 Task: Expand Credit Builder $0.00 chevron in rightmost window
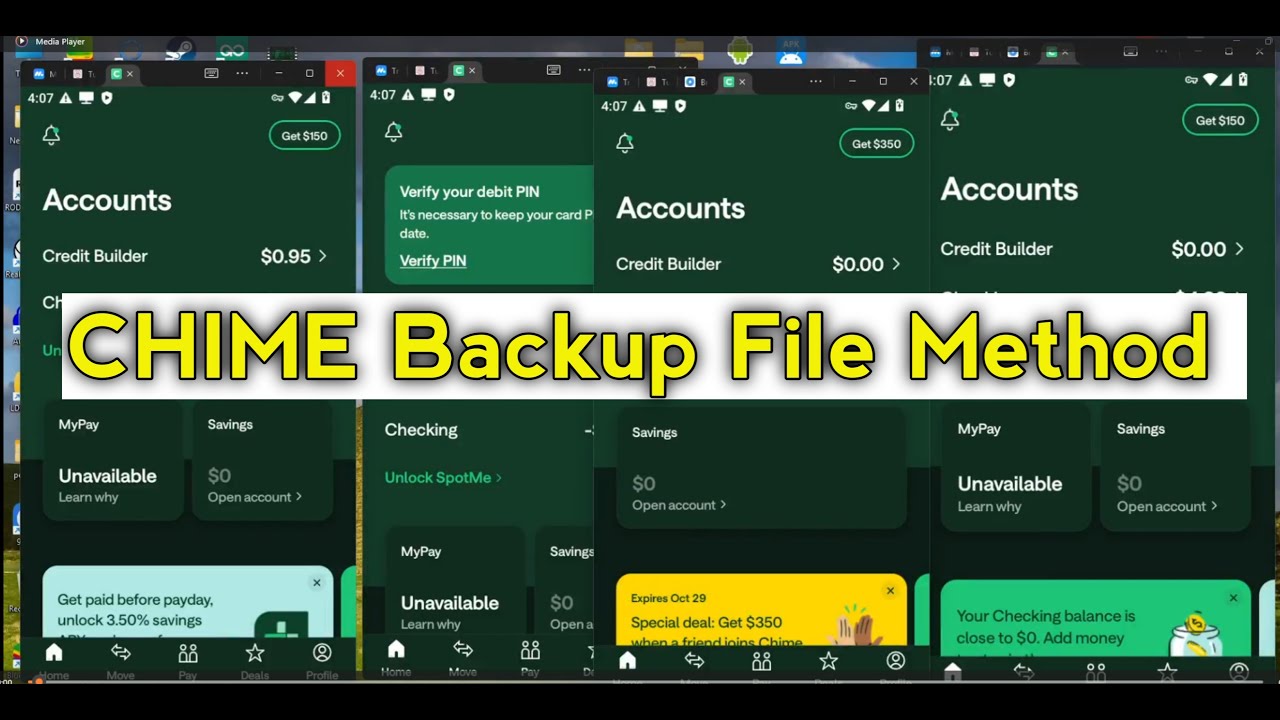1240,249
